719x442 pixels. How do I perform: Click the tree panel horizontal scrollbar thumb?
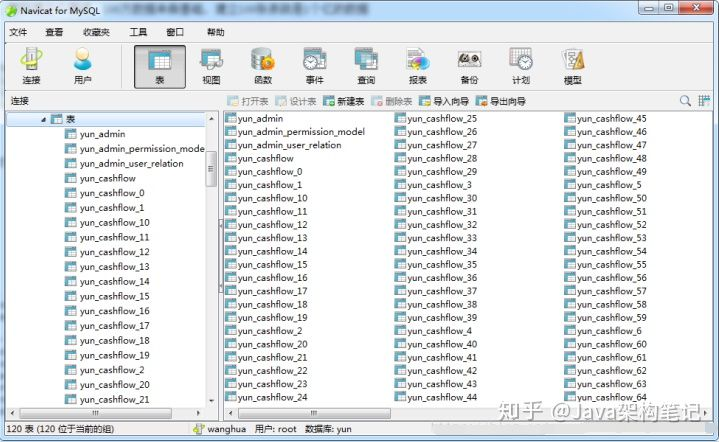click(95, 413)
